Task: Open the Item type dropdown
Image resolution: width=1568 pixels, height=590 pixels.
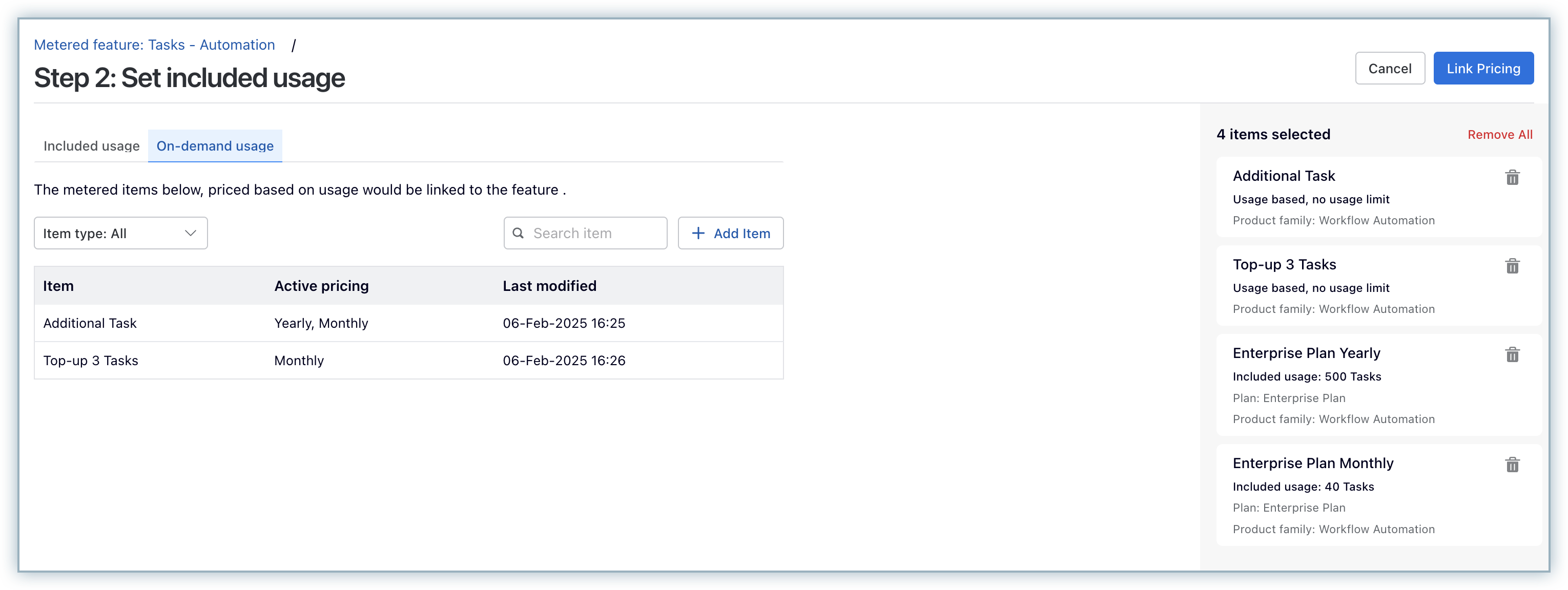Action: click(x=120, y=234)
